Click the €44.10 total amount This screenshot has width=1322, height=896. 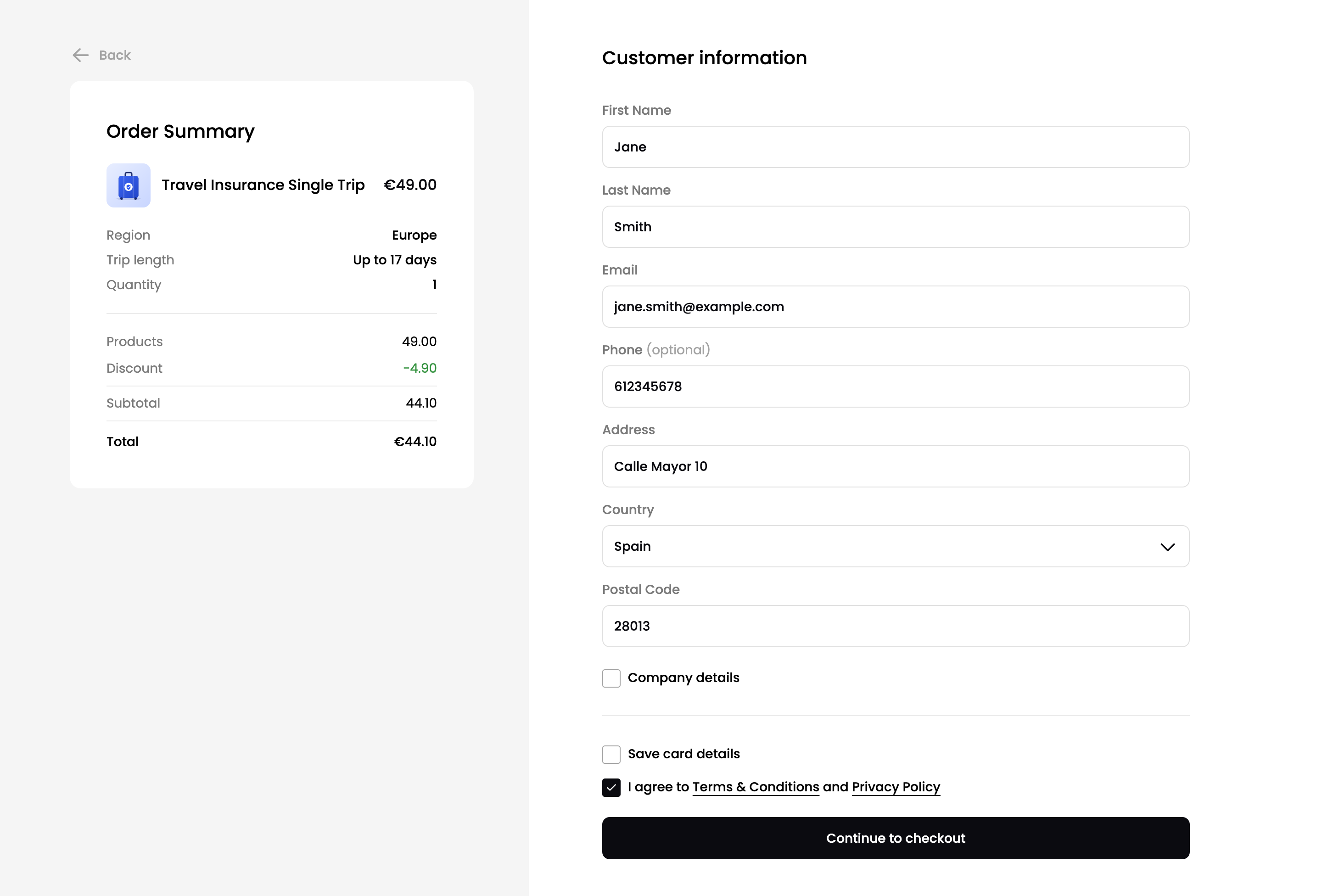point(415,442)
